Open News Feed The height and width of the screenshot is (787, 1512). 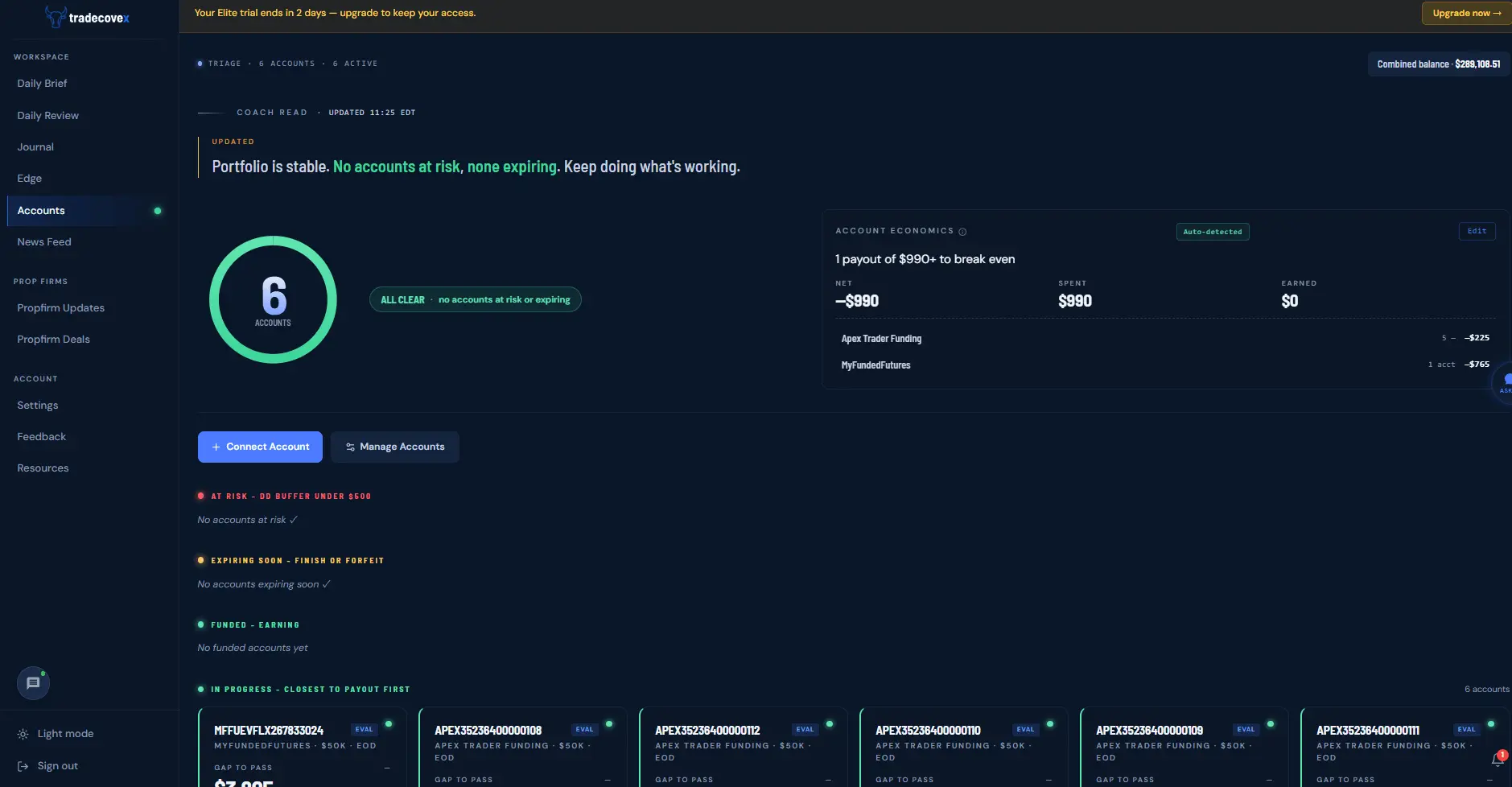tap(44, 242)
